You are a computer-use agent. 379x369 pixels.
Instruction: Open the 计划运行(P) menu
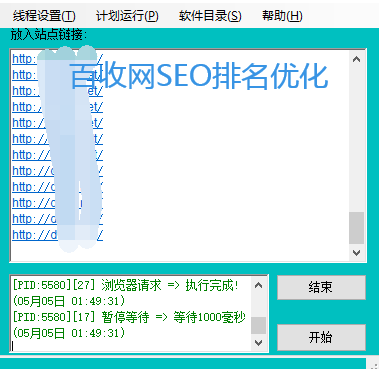(x=127, y=16)
